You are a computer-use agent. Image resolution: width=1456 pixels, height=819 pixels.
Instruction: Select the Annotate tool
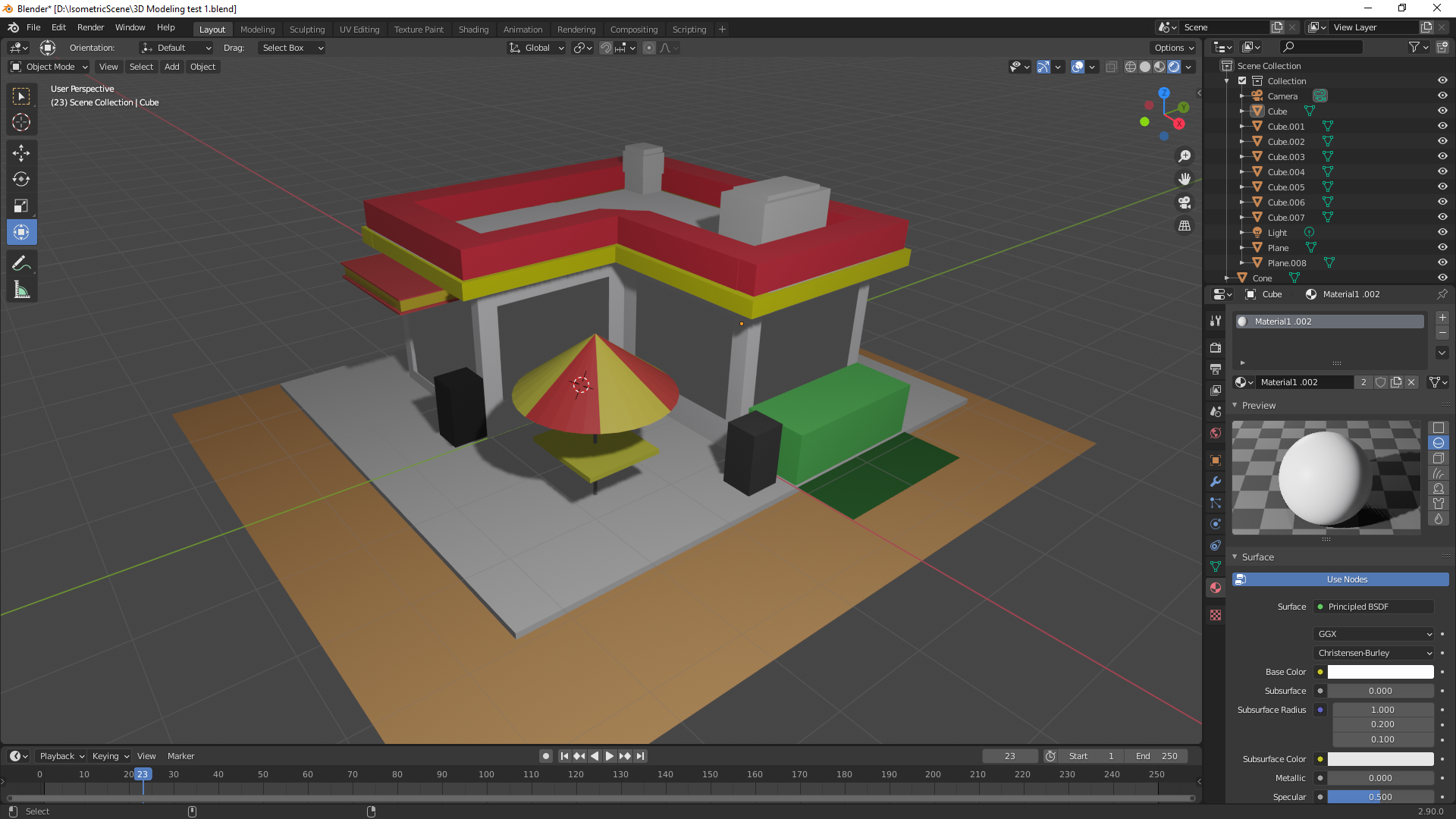[21, 262]
